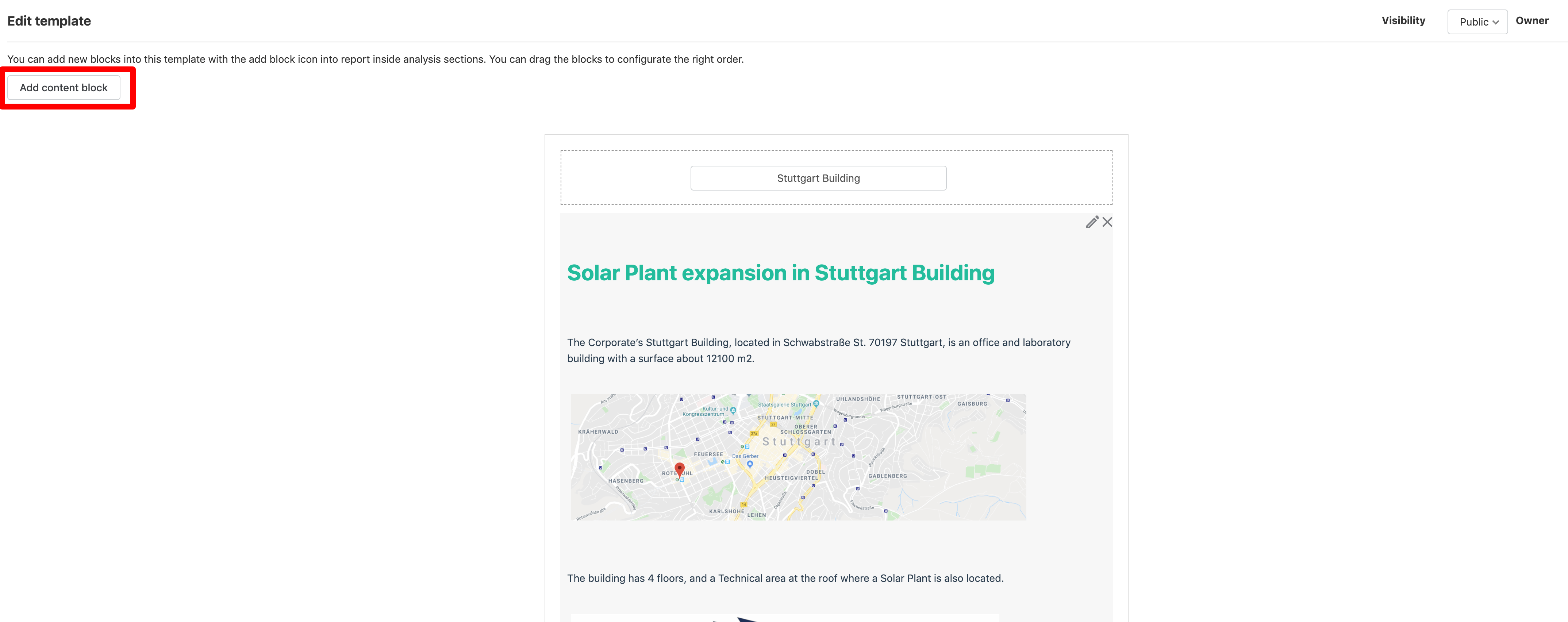
Task: Click the Solar Plant expansion heading
Action: pyautogui.click(x=780, y=273)
